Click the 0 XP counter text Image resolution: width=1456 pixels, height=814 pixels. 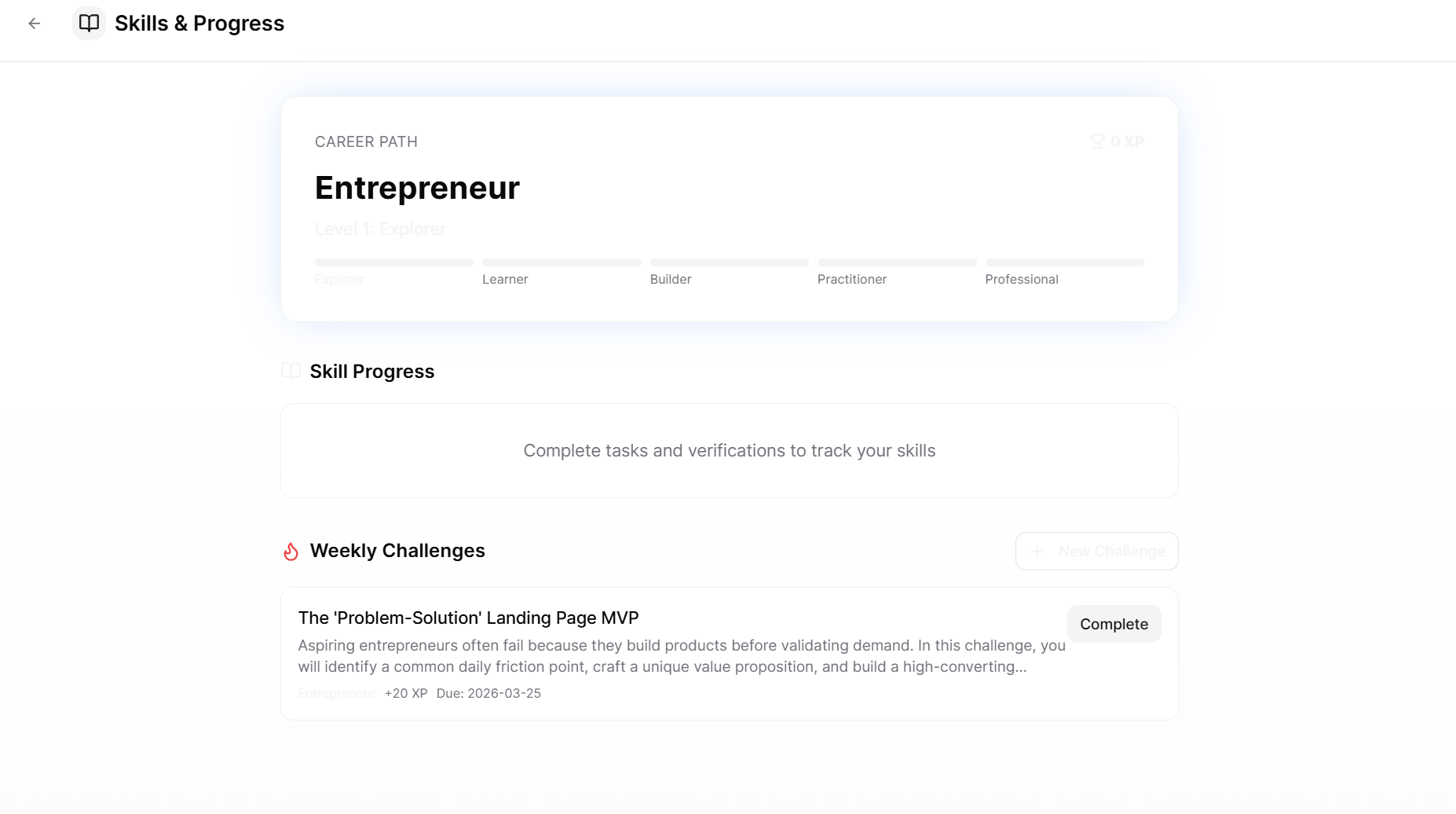[x=1127, y=141]
